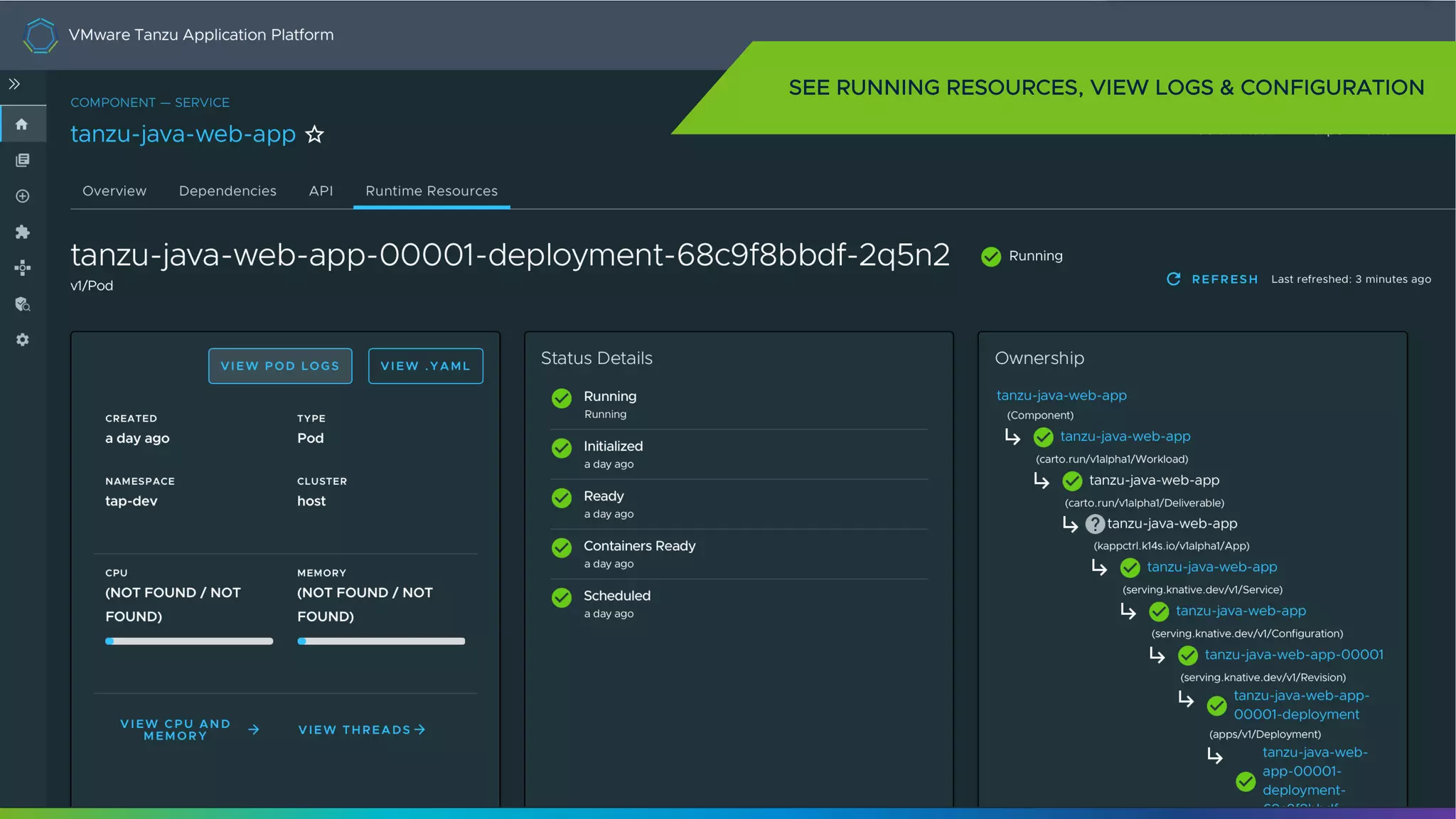The image size is (1456, 819).
Task: Click the green Running check icon by pod name
Action: coord(991,257)
